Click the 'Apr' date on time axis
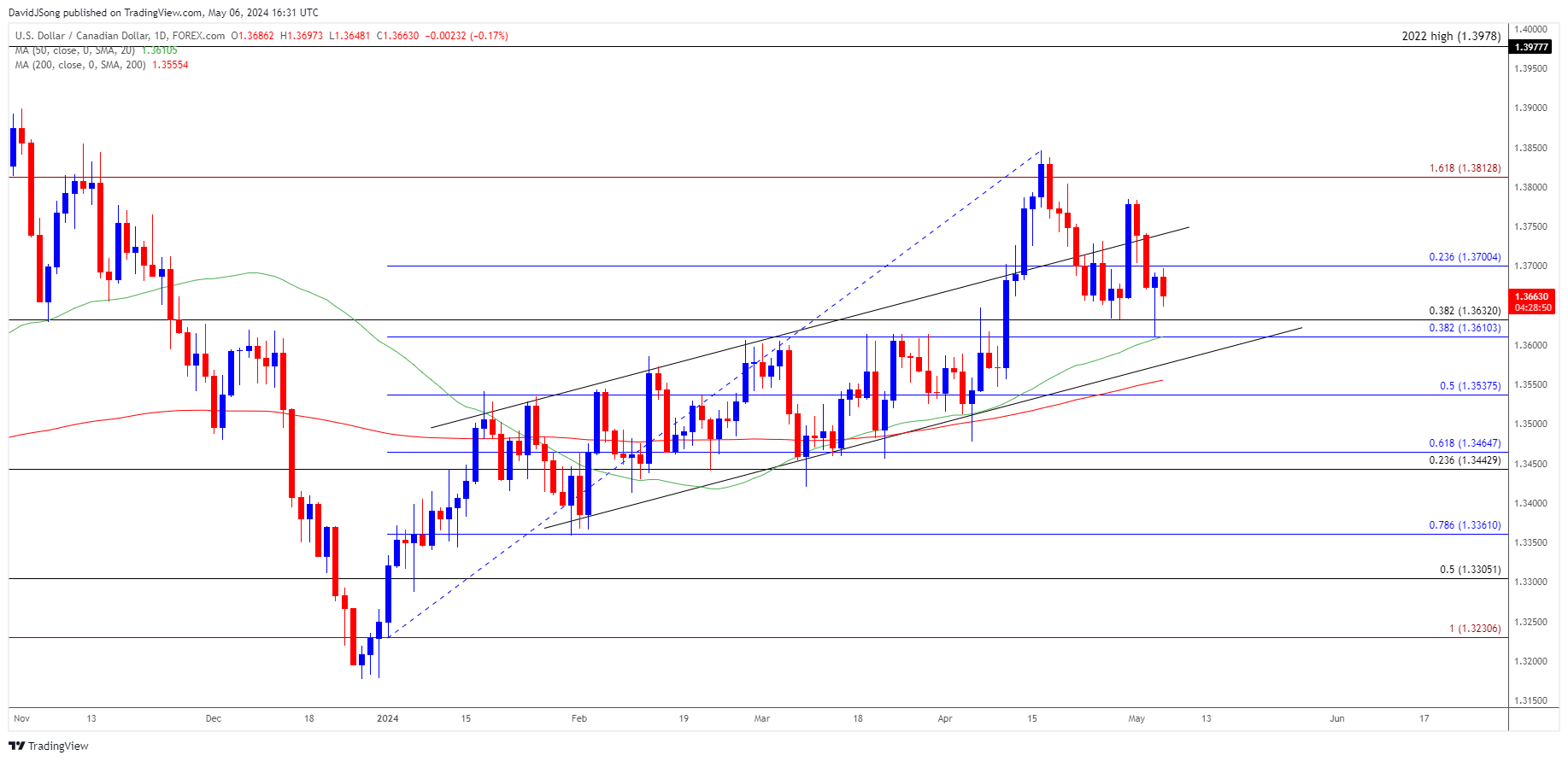1568x761 pixels. tap(945, 718)
